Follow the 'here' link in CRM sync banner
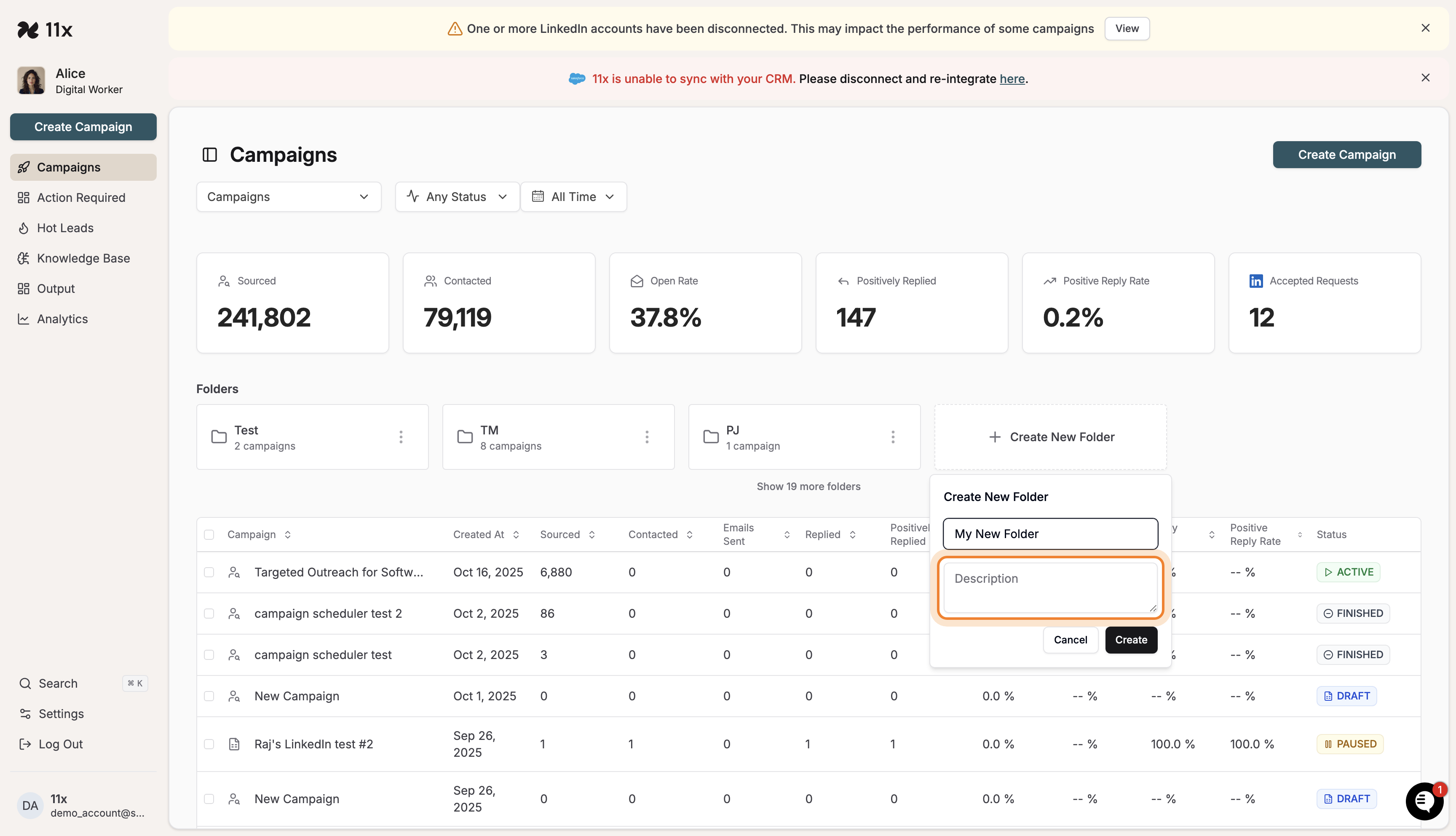This screenshot has height=836, width=1456. tap(1012, 79)
